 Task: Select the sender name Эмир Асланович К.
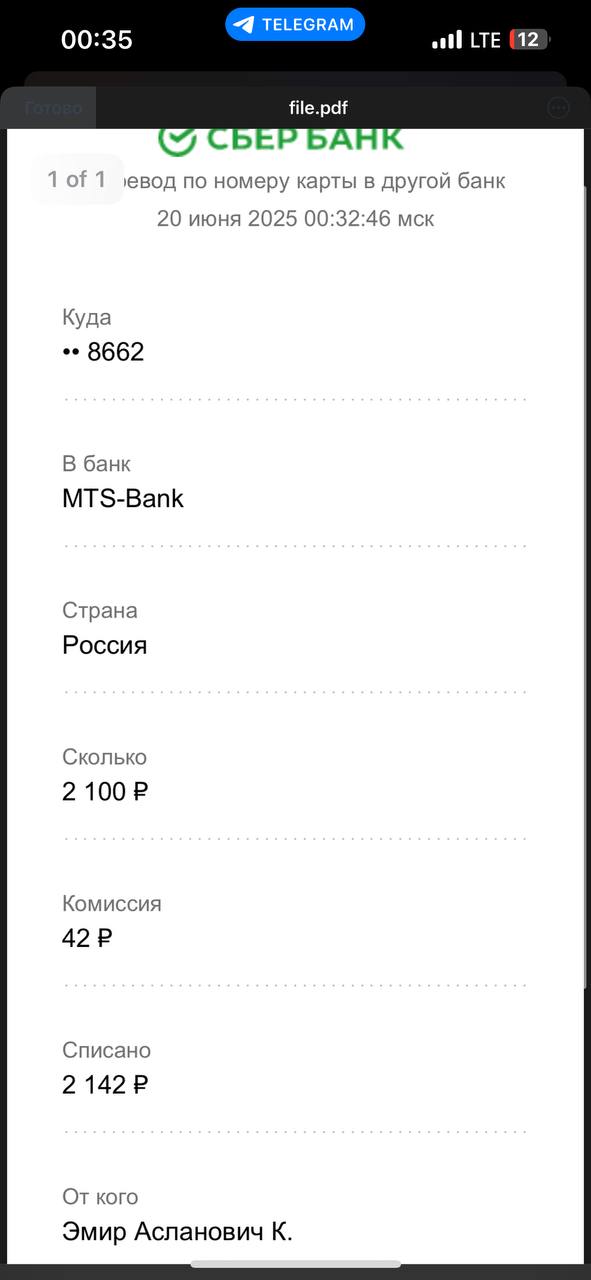[x=178, y=1232]
